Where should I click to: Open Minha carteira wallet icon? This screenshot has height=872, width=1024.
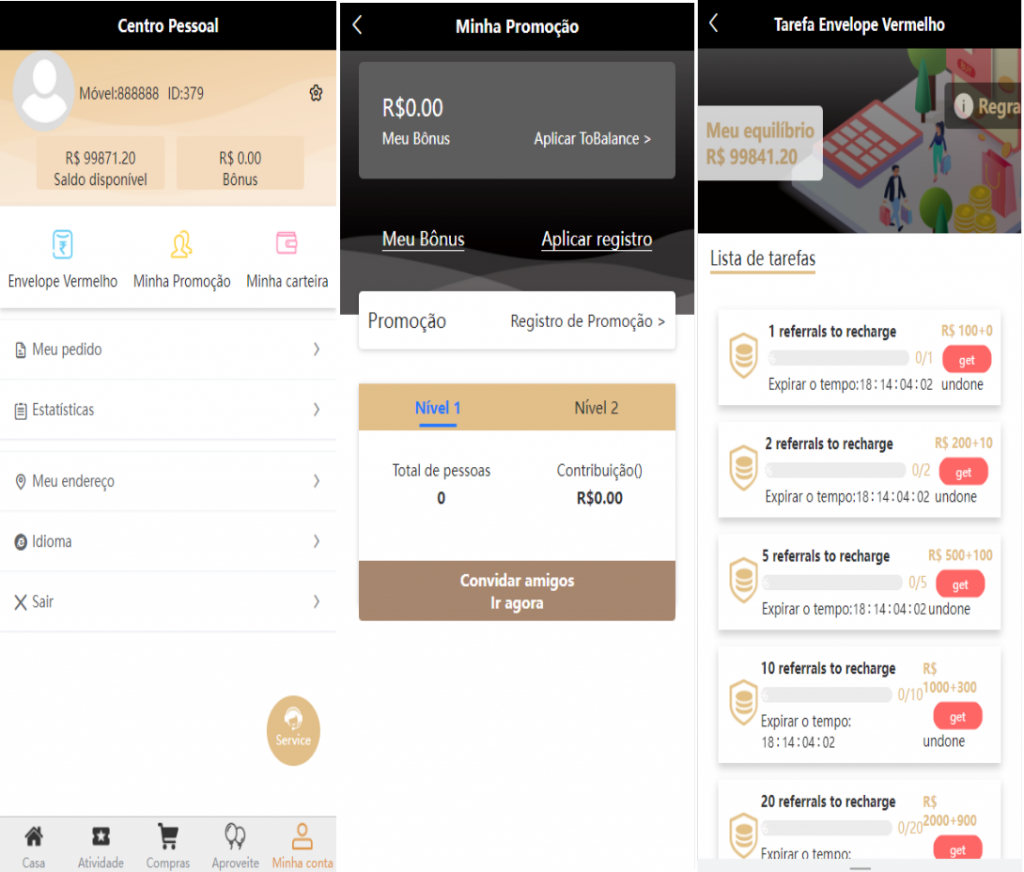pos(286,243)
